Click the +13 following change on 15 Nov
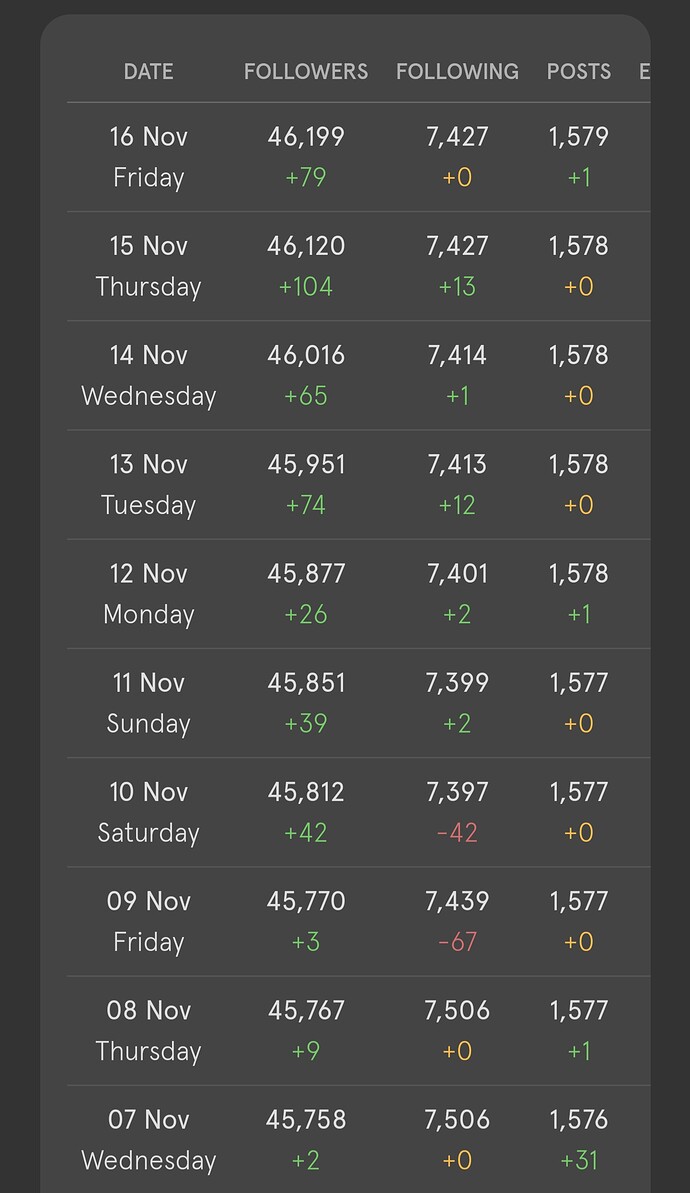Screen dimensions: 690x1193 tap(457, 287)
